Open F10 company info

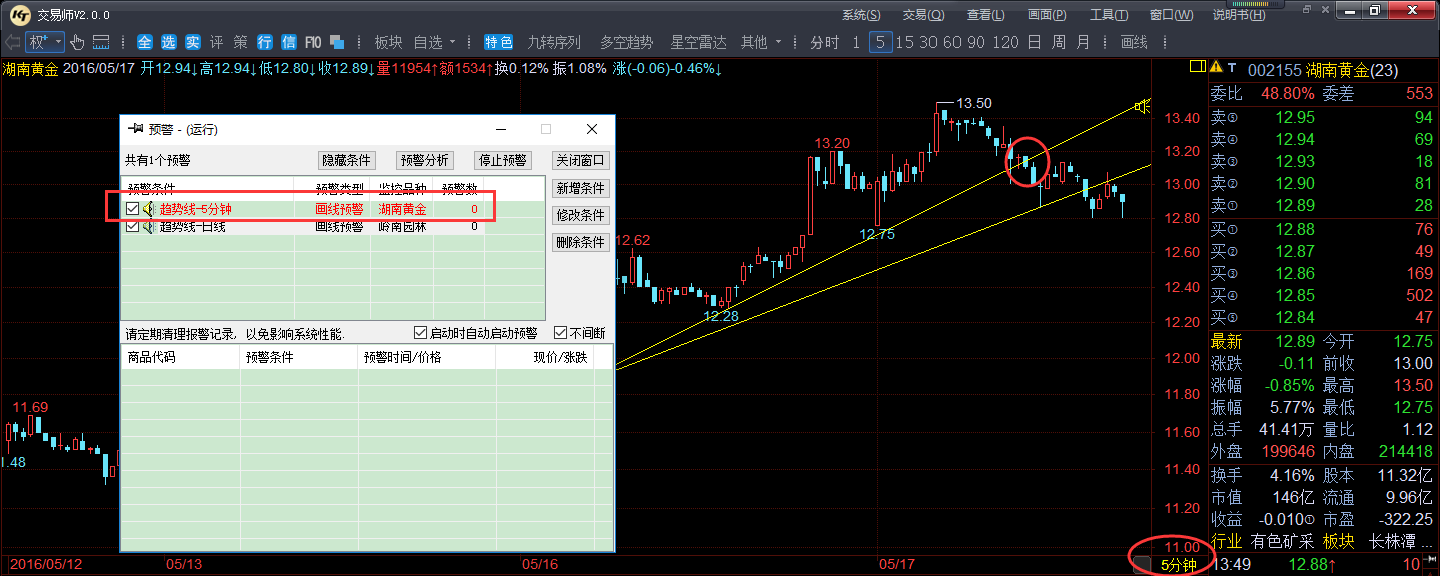point(313,42)
